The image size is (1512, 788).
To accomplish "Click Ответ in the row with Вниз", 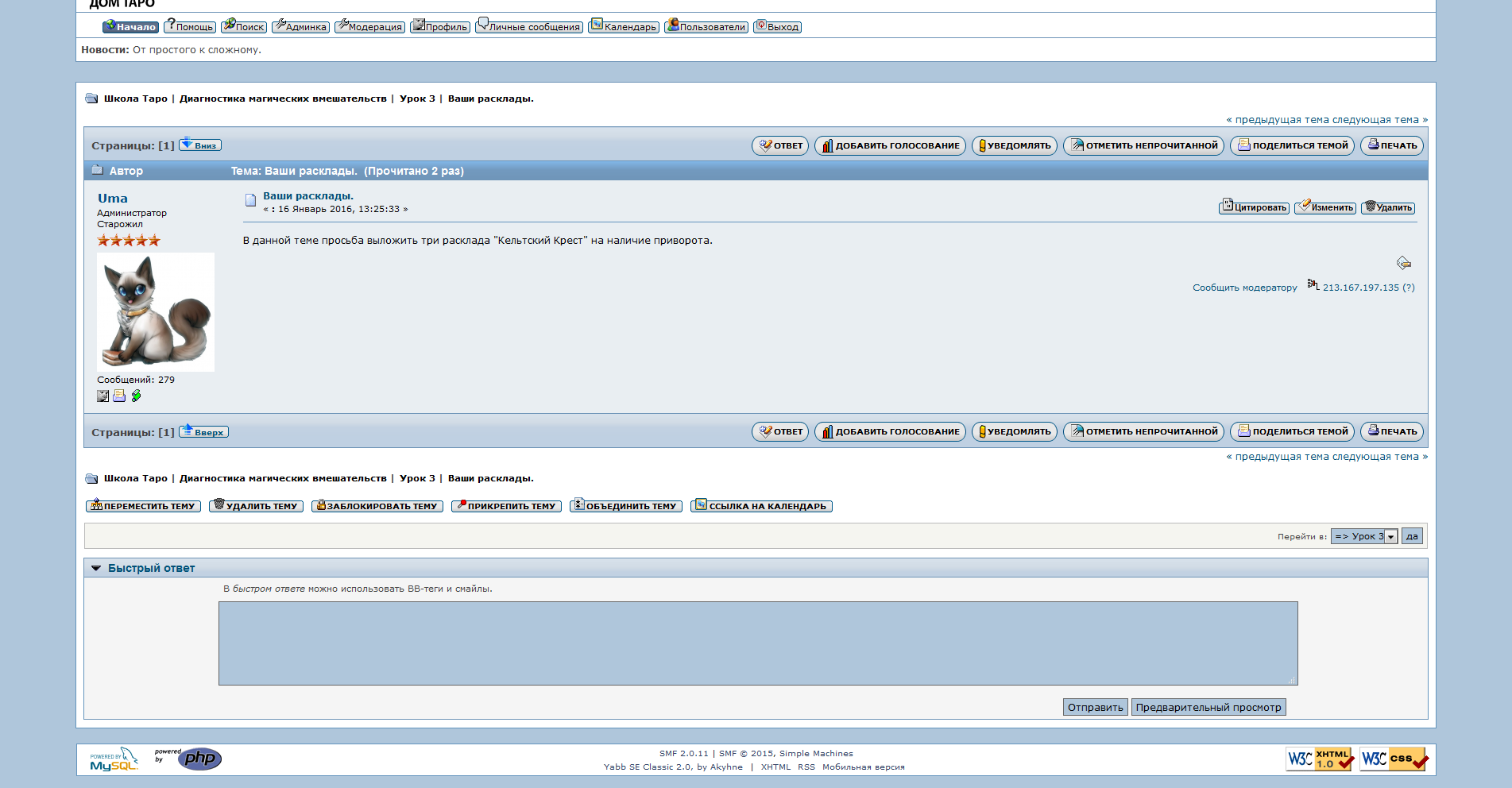I will coord(780,145).
